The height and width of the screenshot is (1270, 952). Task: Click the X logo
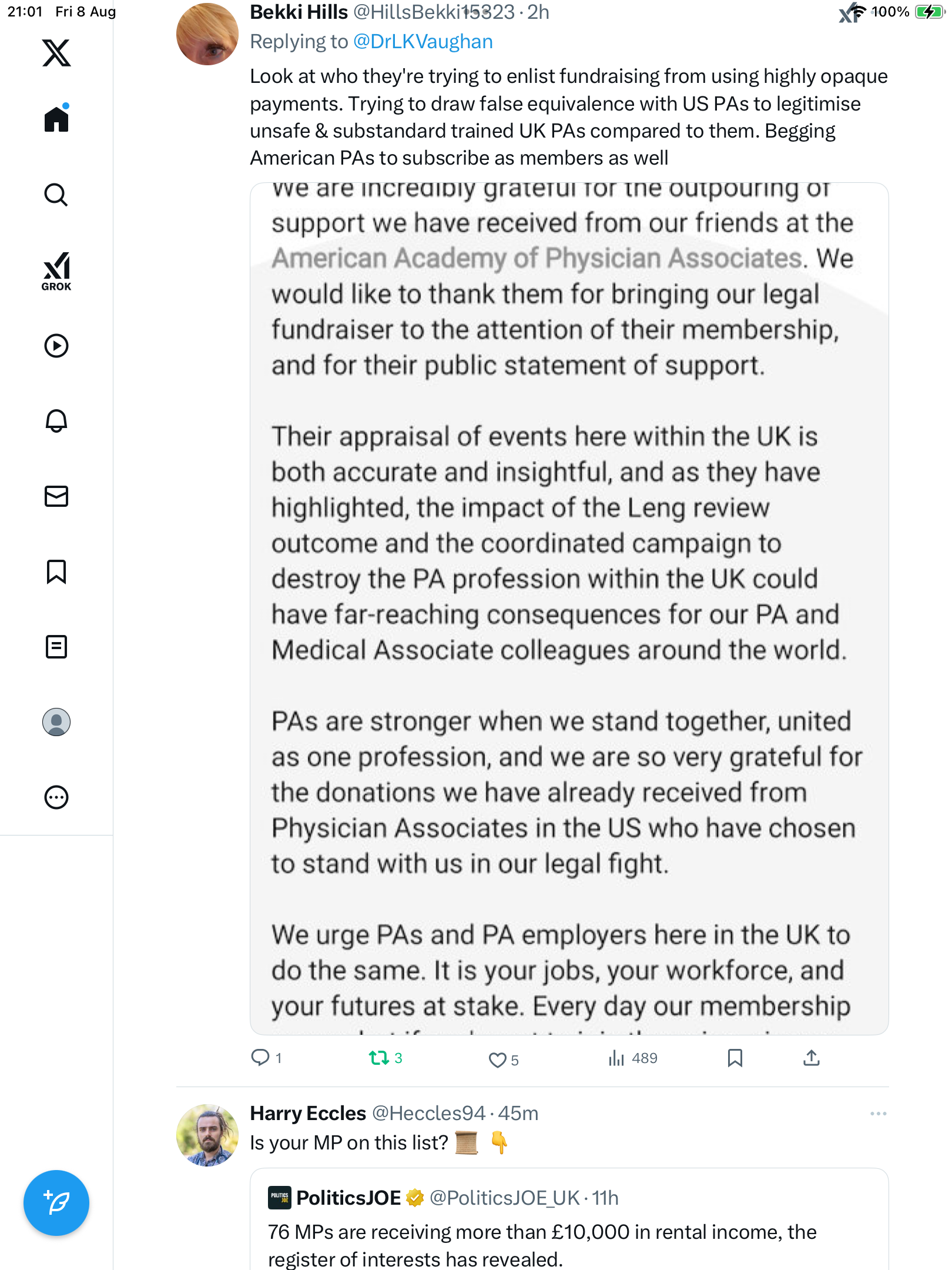[x=56, y=53]
